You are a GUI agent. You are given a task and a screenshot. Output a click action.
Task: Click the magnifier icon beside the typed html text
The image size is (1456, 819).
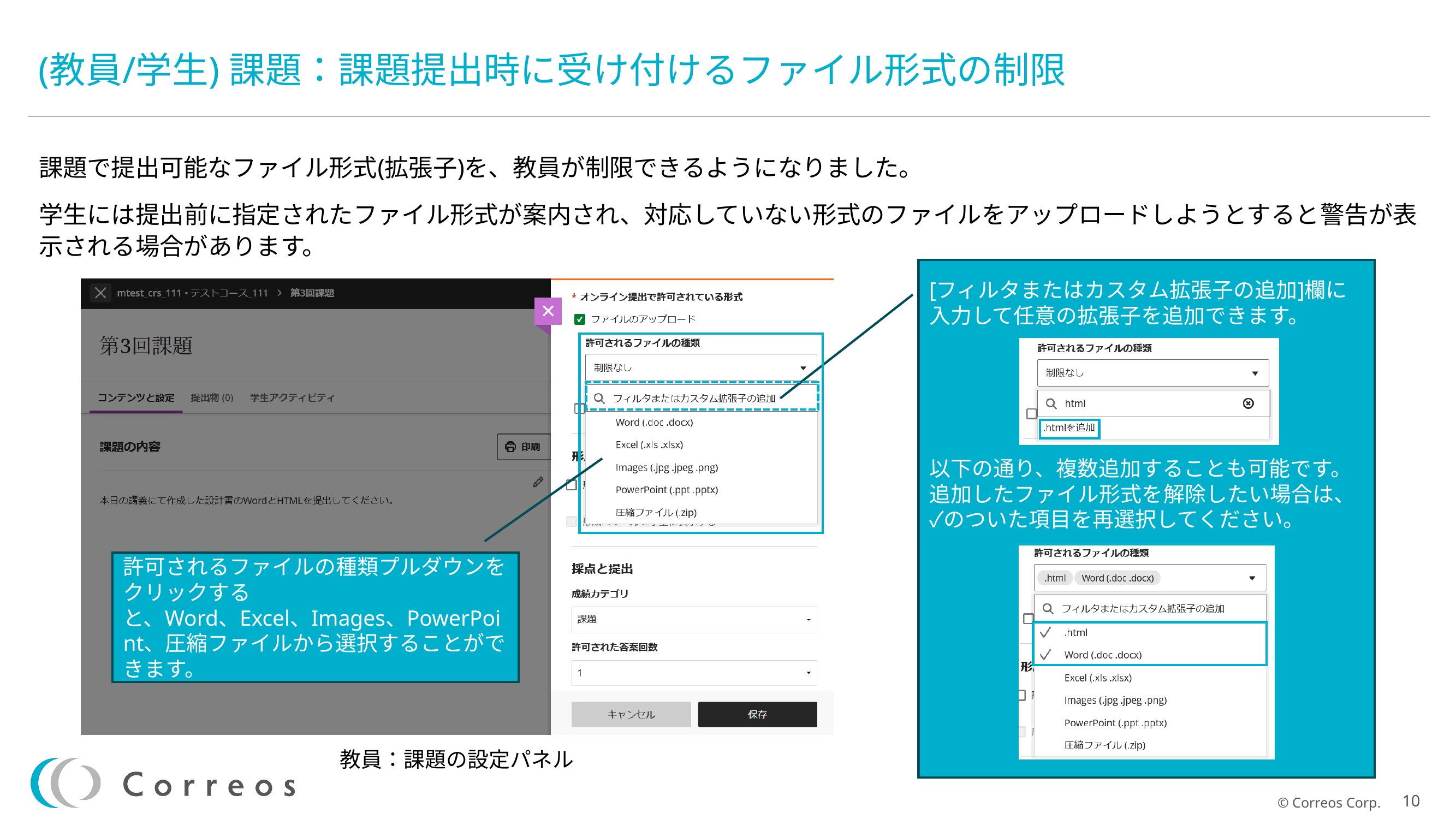(1051, 403)
